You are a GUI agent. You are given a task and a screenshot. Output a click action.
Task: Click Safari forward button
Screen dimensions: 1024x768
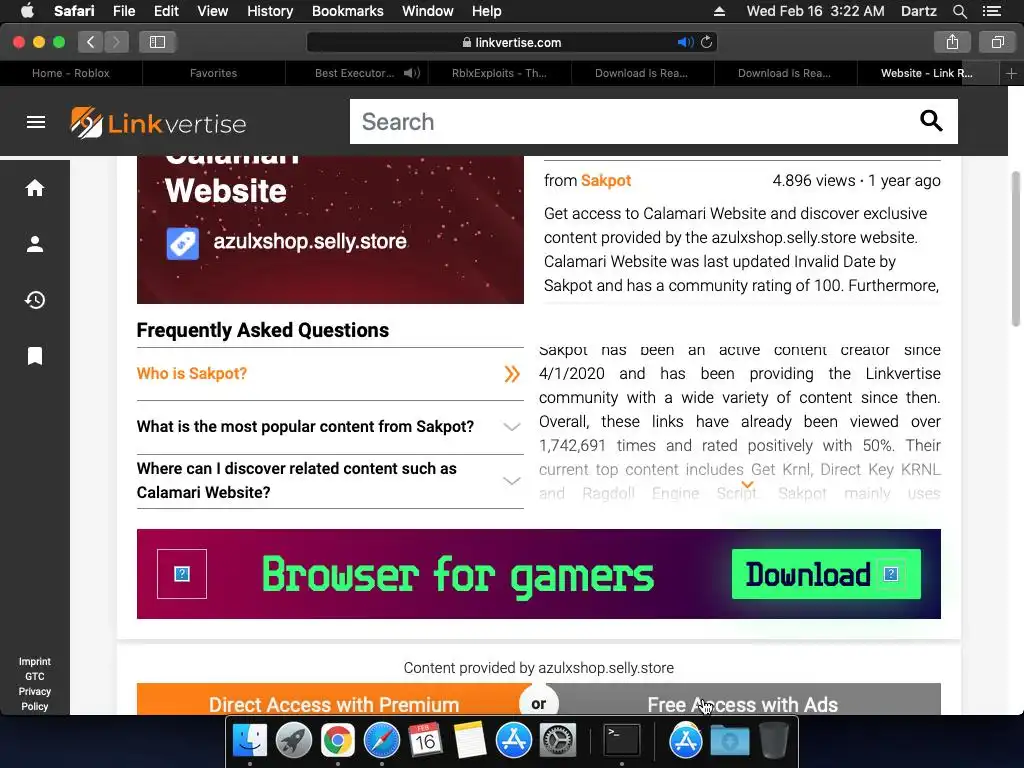pyautogui.click(x=116, y=42)
